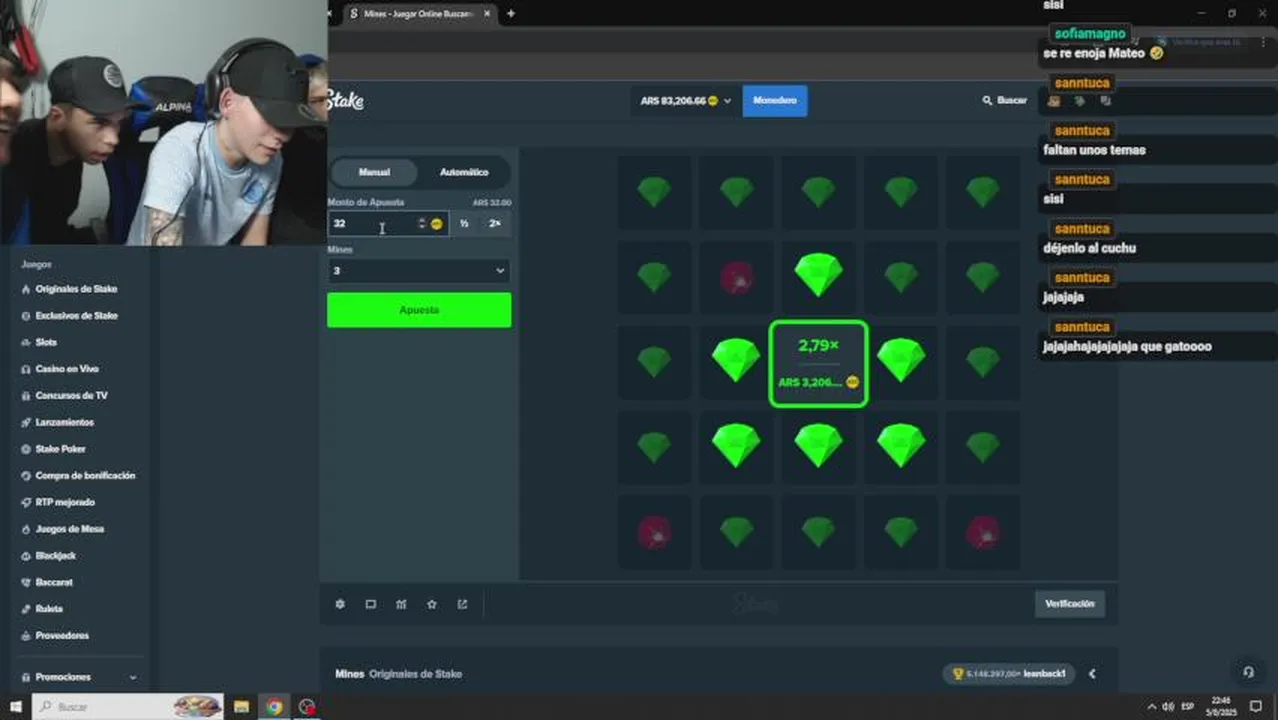The width and height of the screenshot is (1278, 720).
Task: Open Concursos de TV
Action: coord(71,396)
